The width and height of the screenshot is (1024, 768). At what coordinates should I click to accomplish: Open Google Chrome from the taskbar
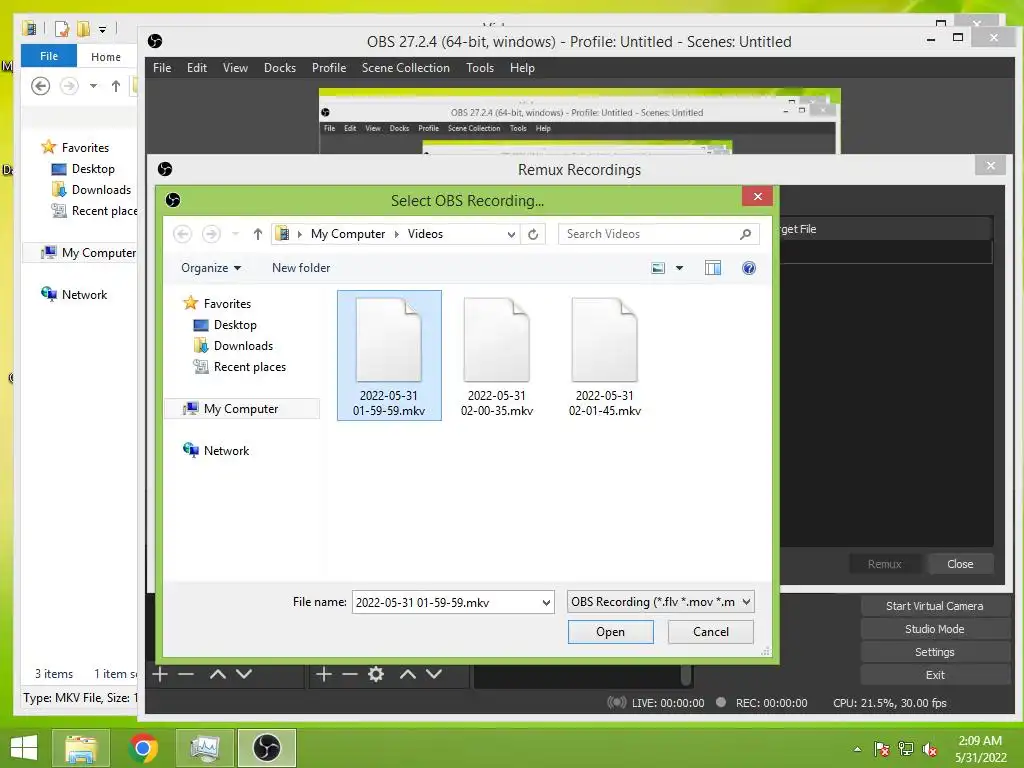tap(143, 748)
